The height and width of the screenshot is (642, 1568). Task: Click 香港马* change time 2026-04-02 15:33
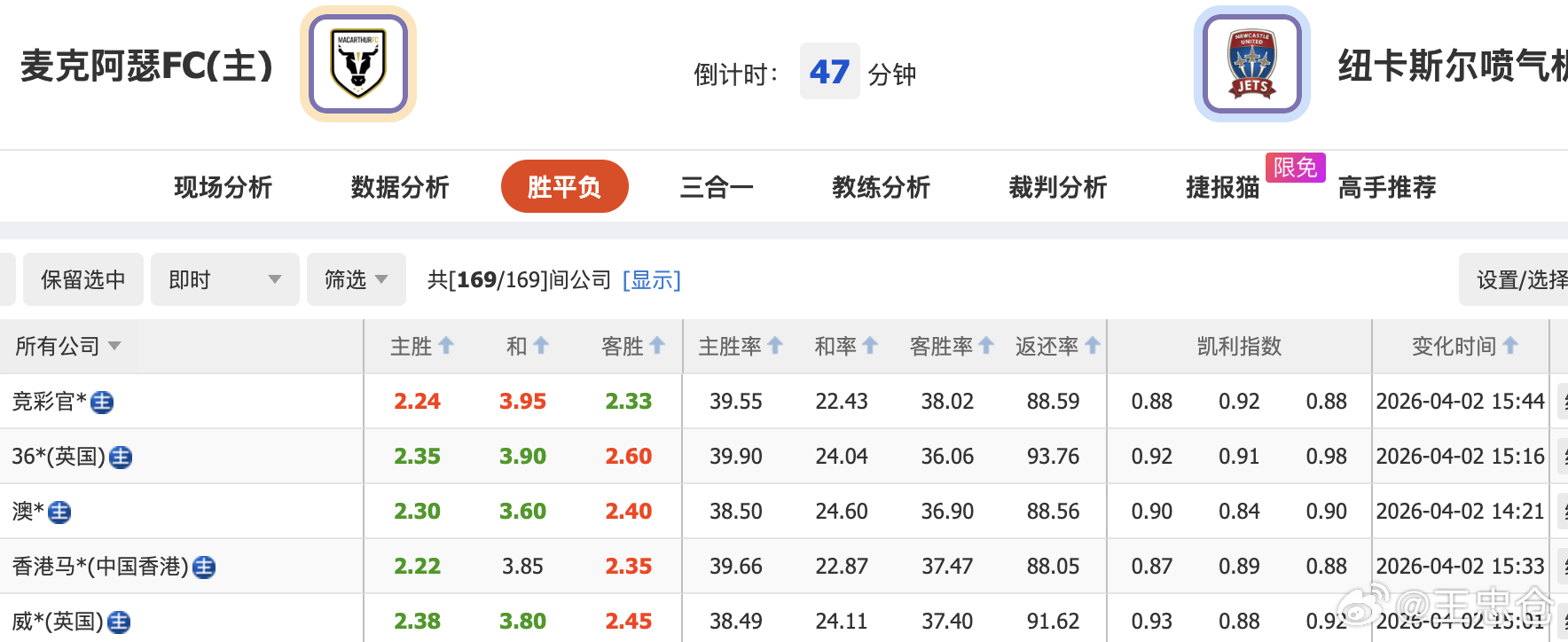(x=1460, y=567)
